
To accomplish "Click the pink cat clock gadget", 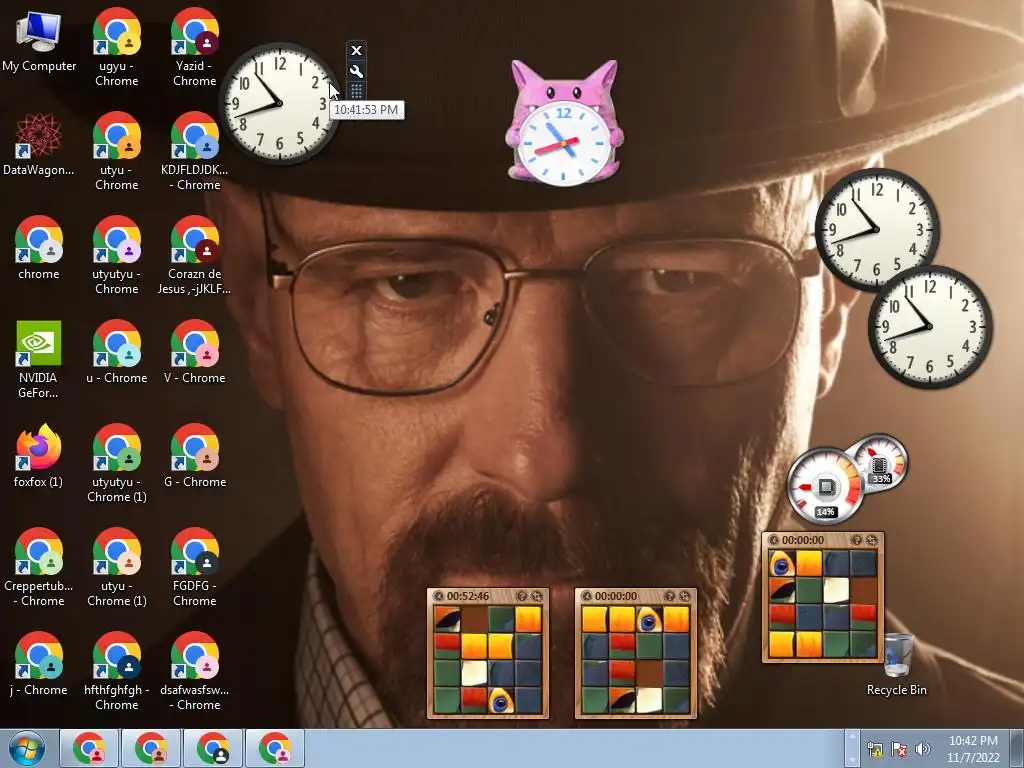I will pos(564,123).
